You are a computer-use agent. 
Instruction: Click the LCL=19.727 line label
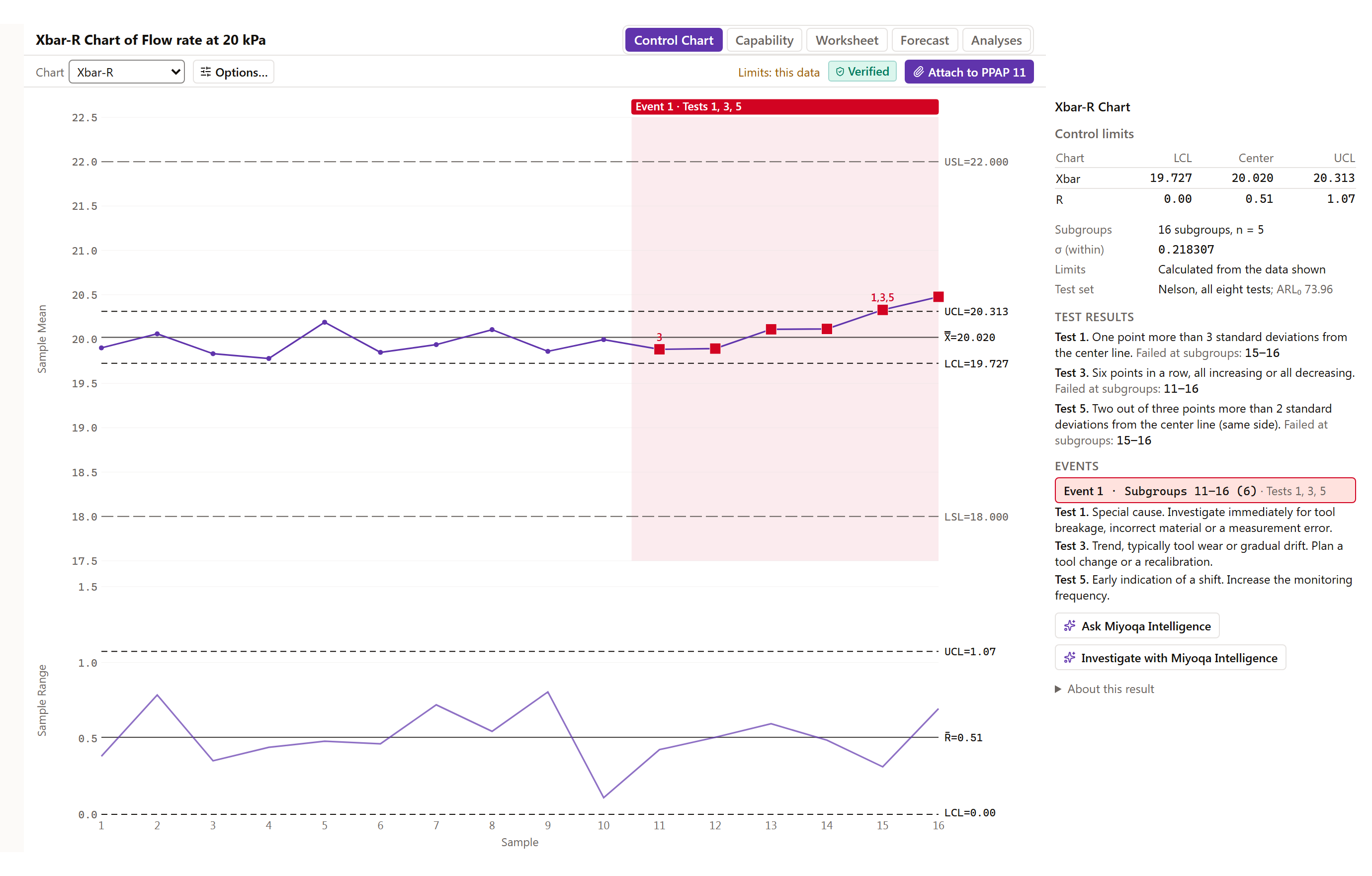click(976, 363)
